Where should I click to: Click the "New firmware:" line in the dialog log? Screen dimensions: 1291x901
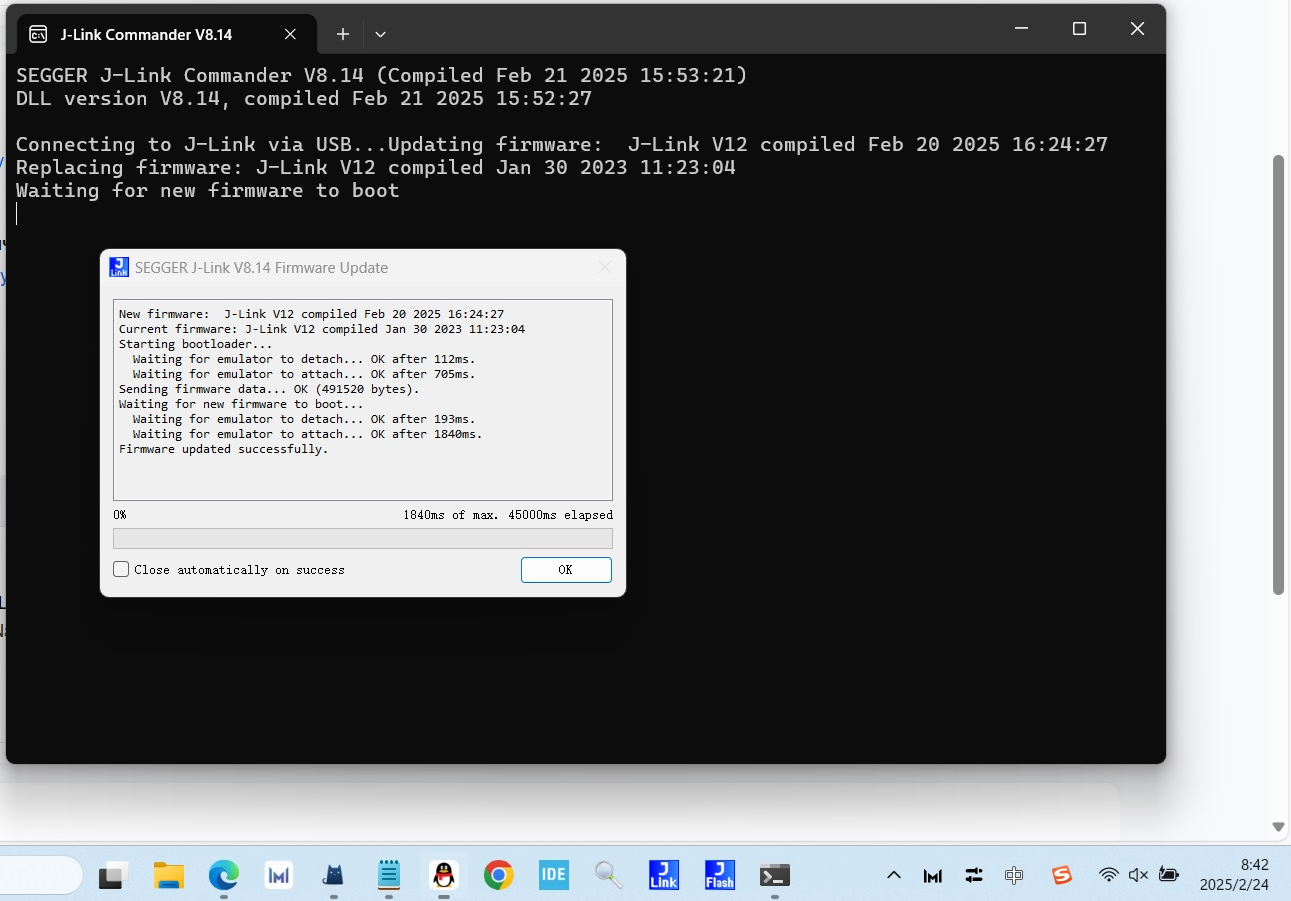pos(311,314)
